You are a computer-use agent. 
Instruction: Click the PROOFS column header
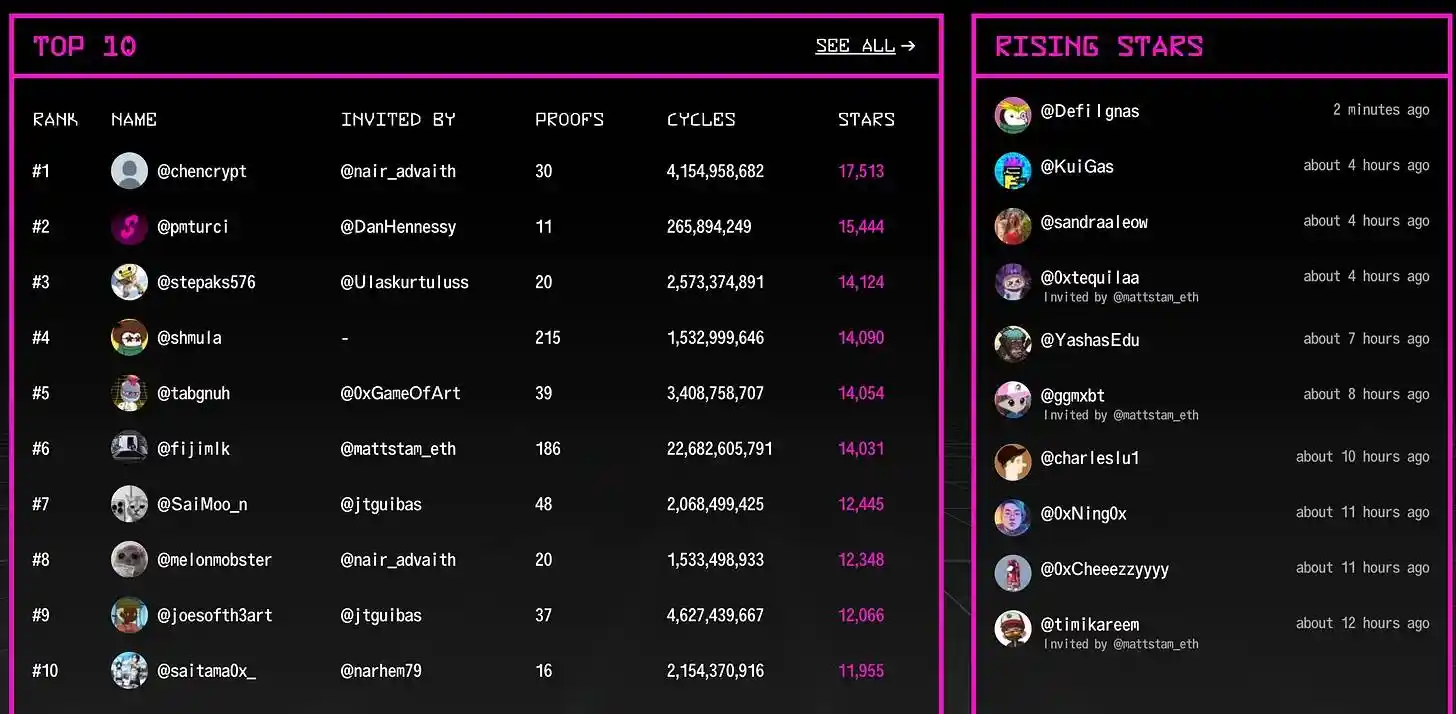pyautogui.click(x=569, y=119)
